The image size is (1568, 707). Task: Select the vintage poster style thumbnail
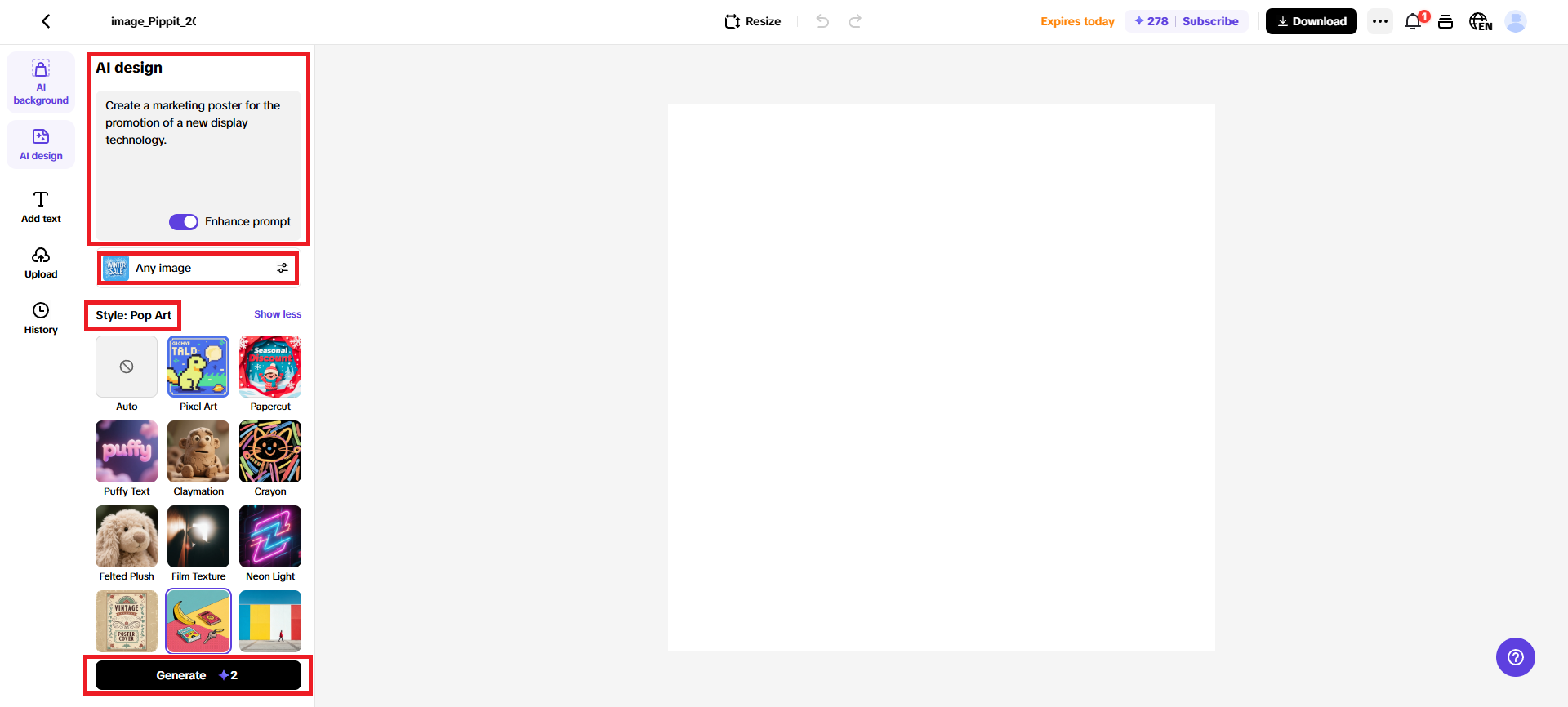tap(127, 621)
